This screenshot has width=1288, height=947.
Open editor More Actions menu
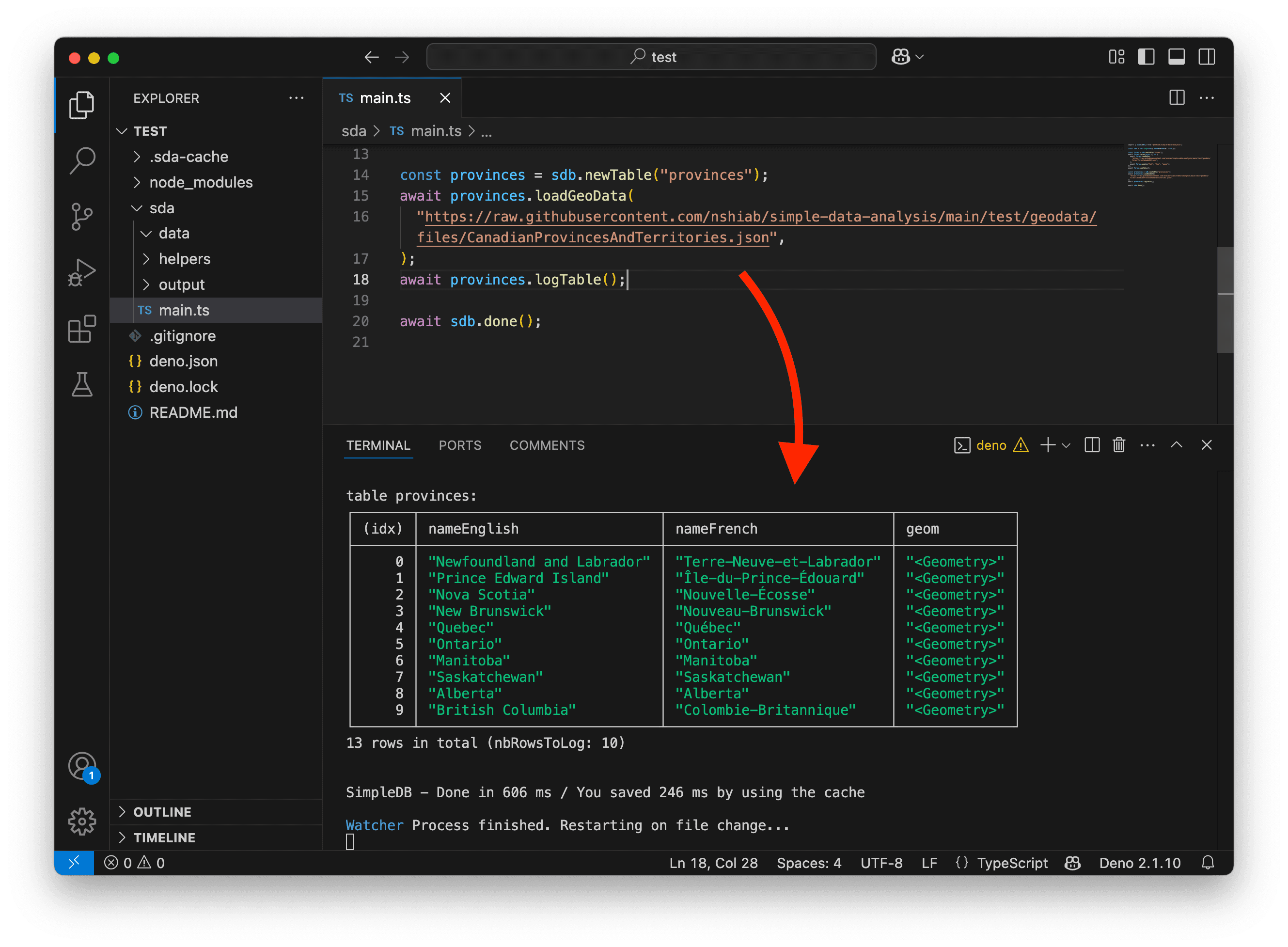[x=1207, y=97]
